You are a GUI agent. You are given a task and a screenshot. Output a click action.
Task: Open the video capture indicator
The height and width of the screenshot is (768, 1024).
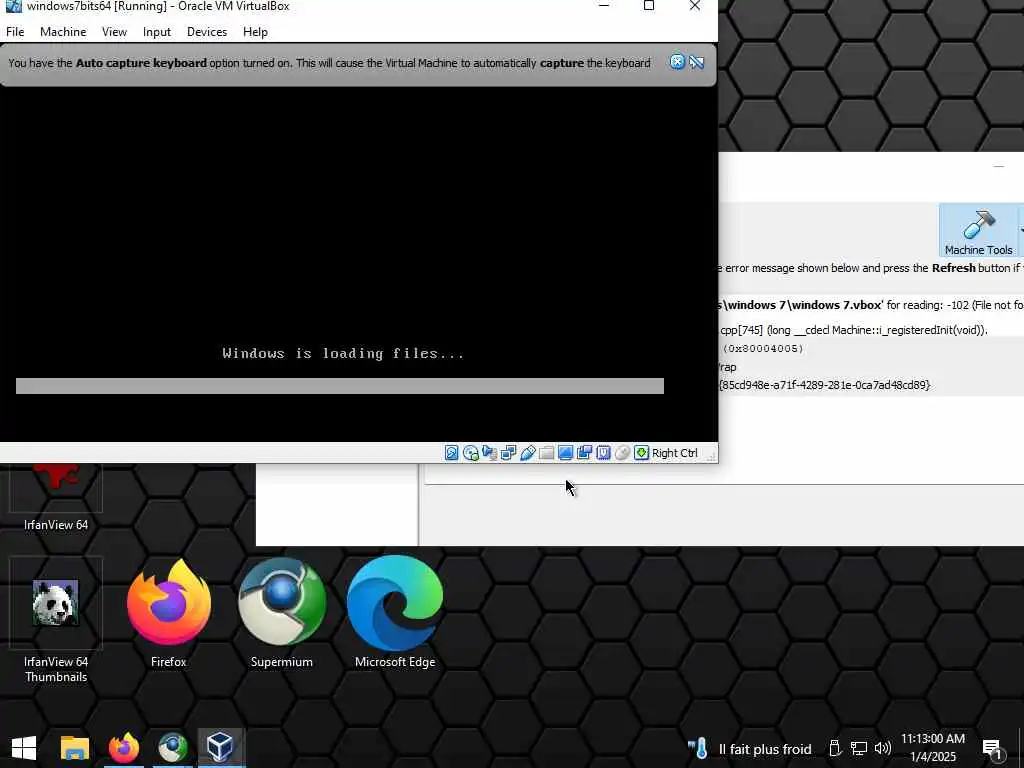click(x=584, y=453)
